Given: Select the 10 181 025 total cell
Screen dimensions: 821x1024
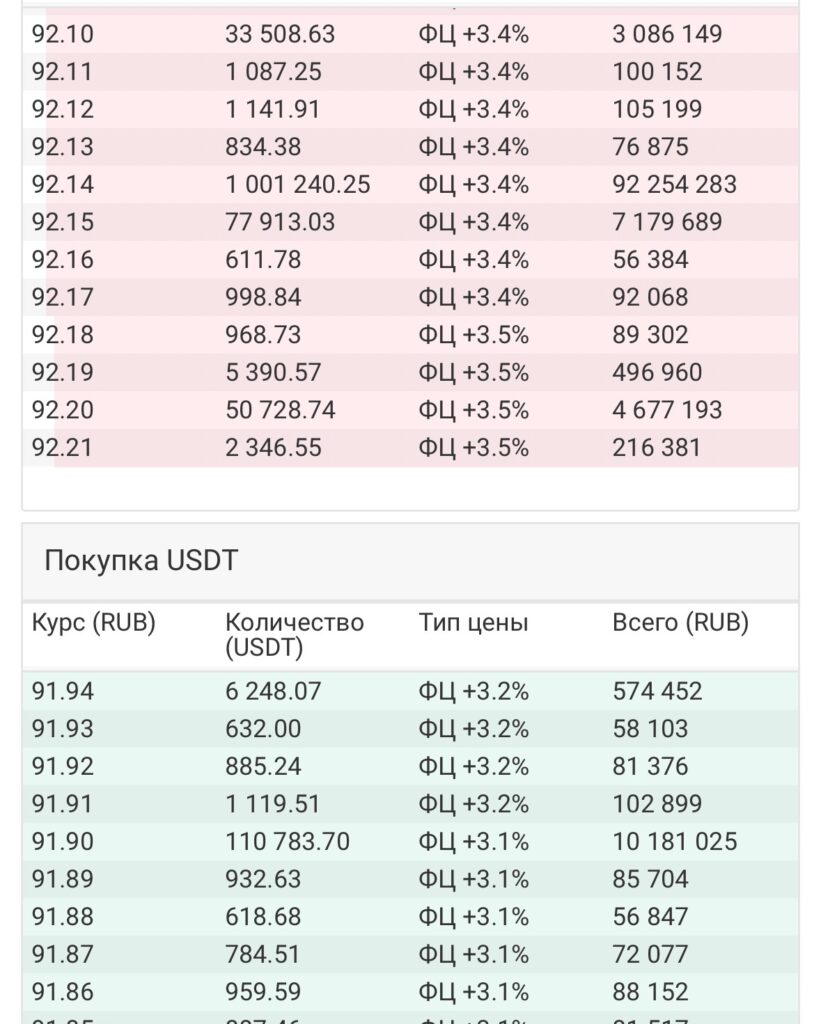Looking at the screenshot, I should click(675, 841).
